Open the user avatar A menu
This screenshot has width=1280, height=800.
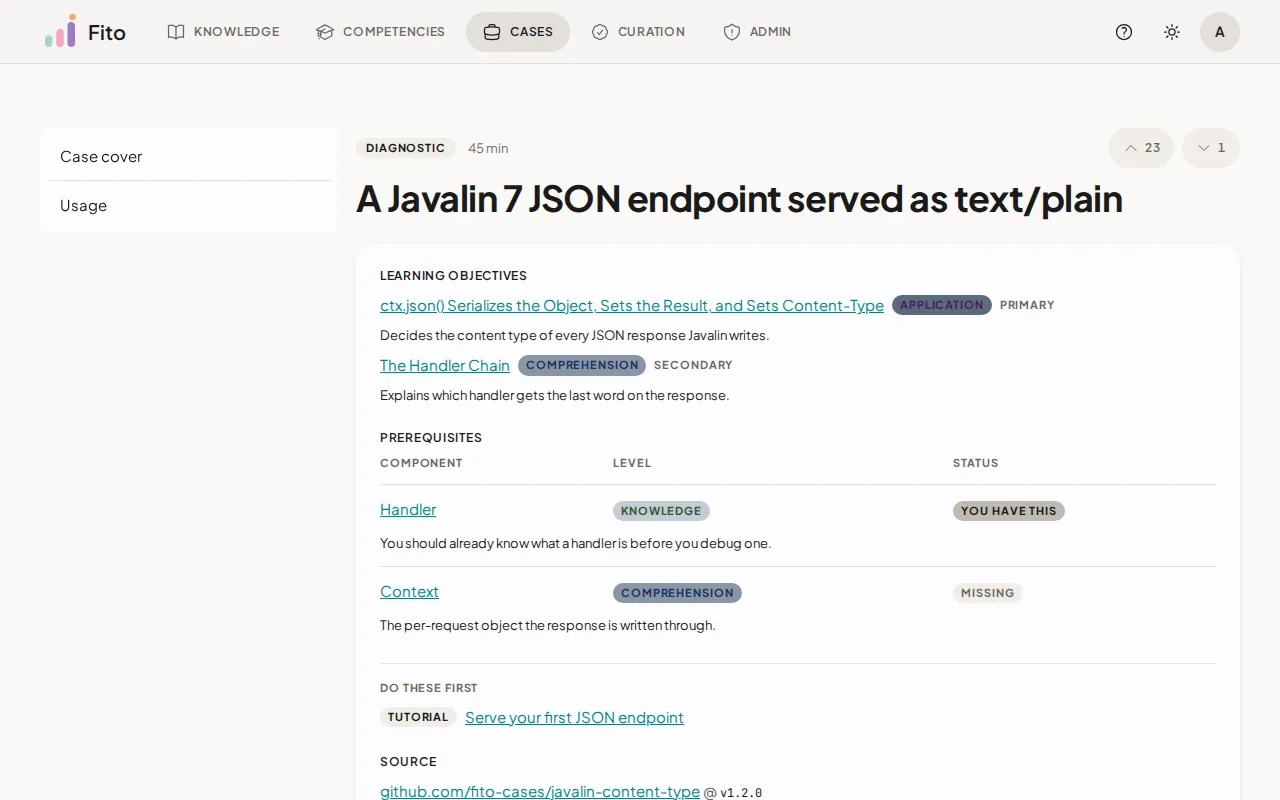pyautogui.click(x=1220, y=32)
